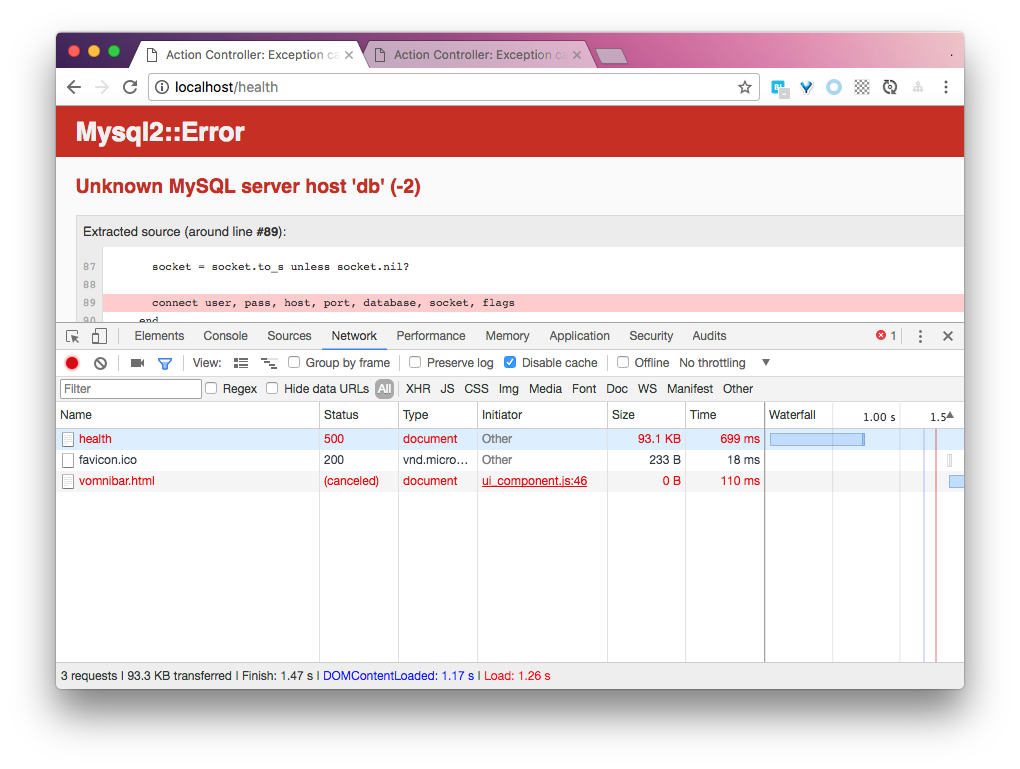Select the health request row

[509, 439]
